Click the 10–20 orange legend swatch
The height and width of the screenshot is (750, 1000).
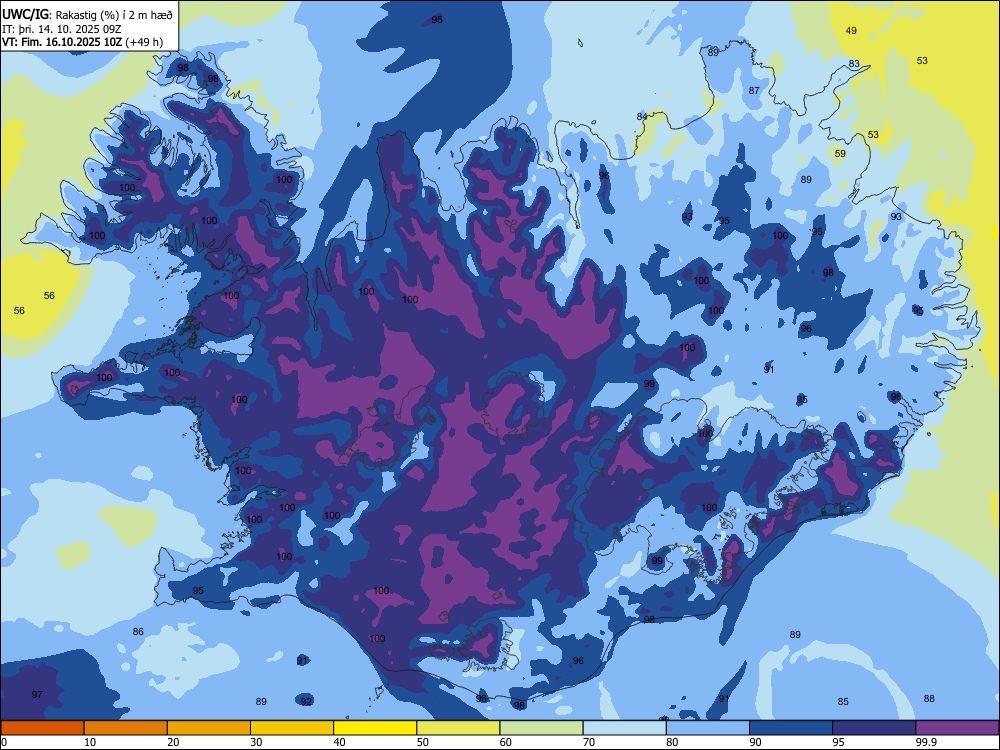tap(126, 728)
